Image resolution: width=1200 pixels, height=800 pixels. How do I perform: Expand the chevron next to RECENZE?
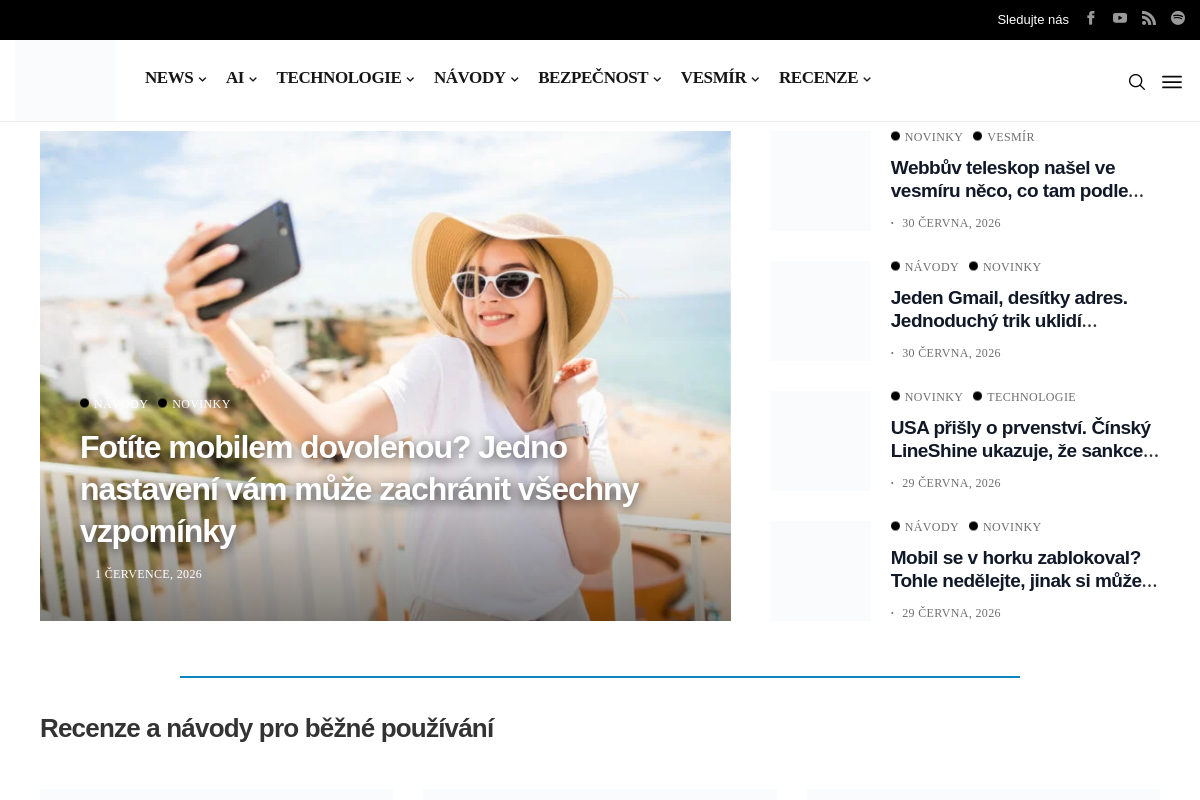(867, 79)
